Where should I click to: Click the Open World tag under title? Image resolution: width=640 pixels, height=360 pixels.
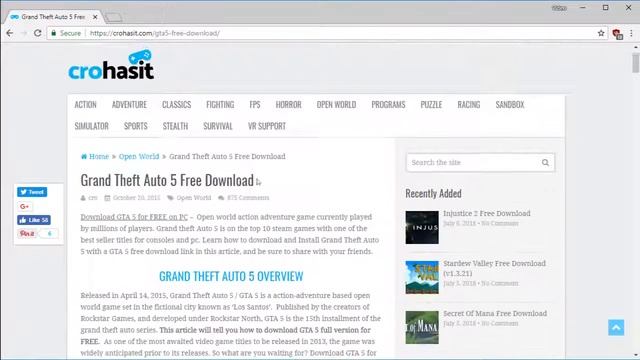point(193,198)
